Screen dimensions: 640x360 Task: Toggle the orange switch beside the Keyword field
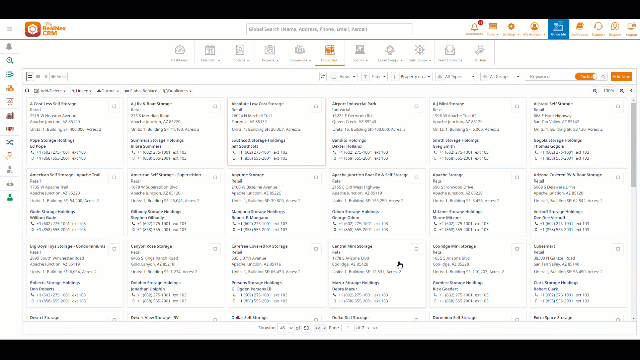(x=586, y=77)
